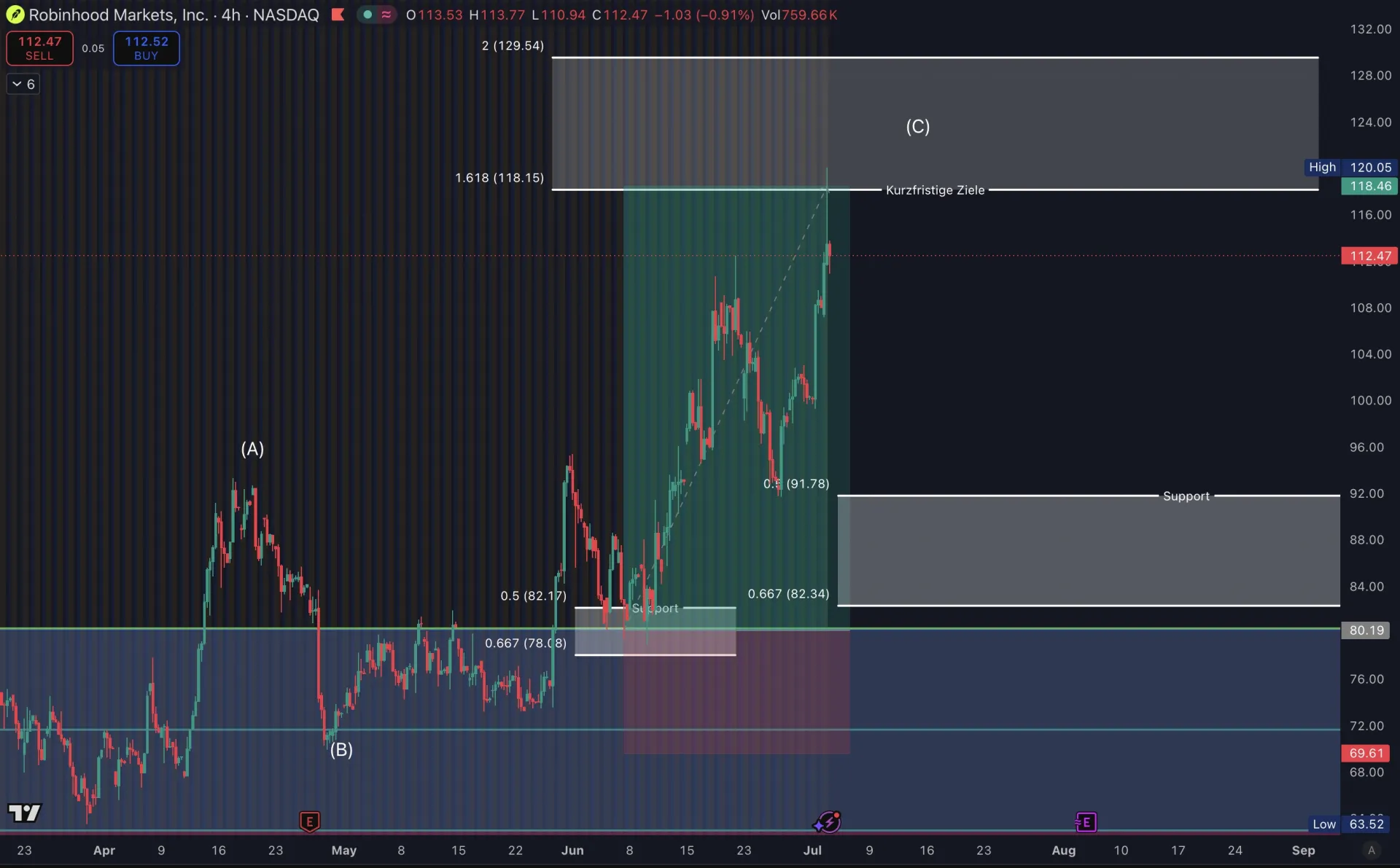Click the Robinhood symbol logo icon
The height and width of the screenshot is (868, 1400).
tap(15, 15)
